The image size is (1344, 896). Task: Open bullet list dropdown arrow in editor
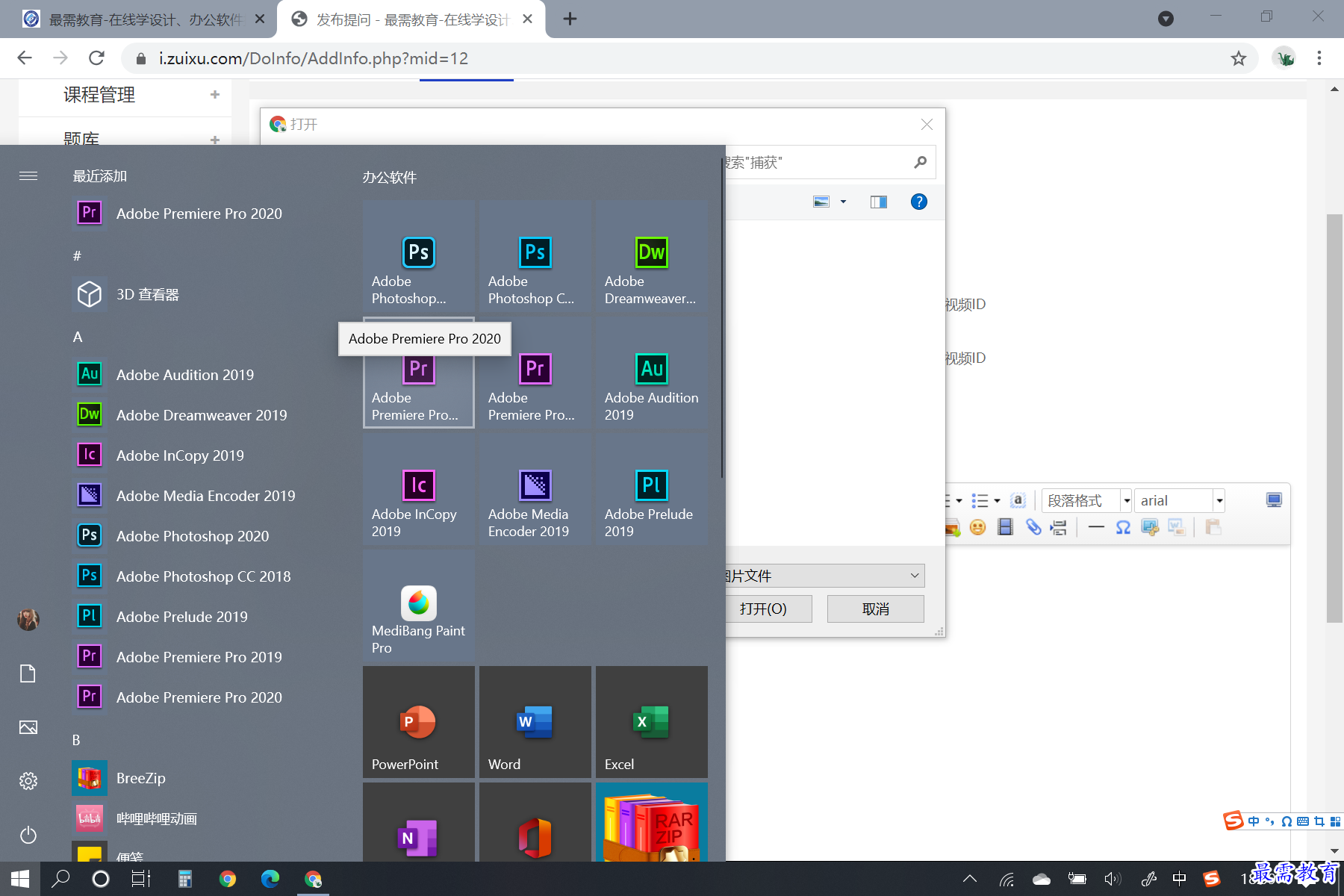click(x=997, y=501)
